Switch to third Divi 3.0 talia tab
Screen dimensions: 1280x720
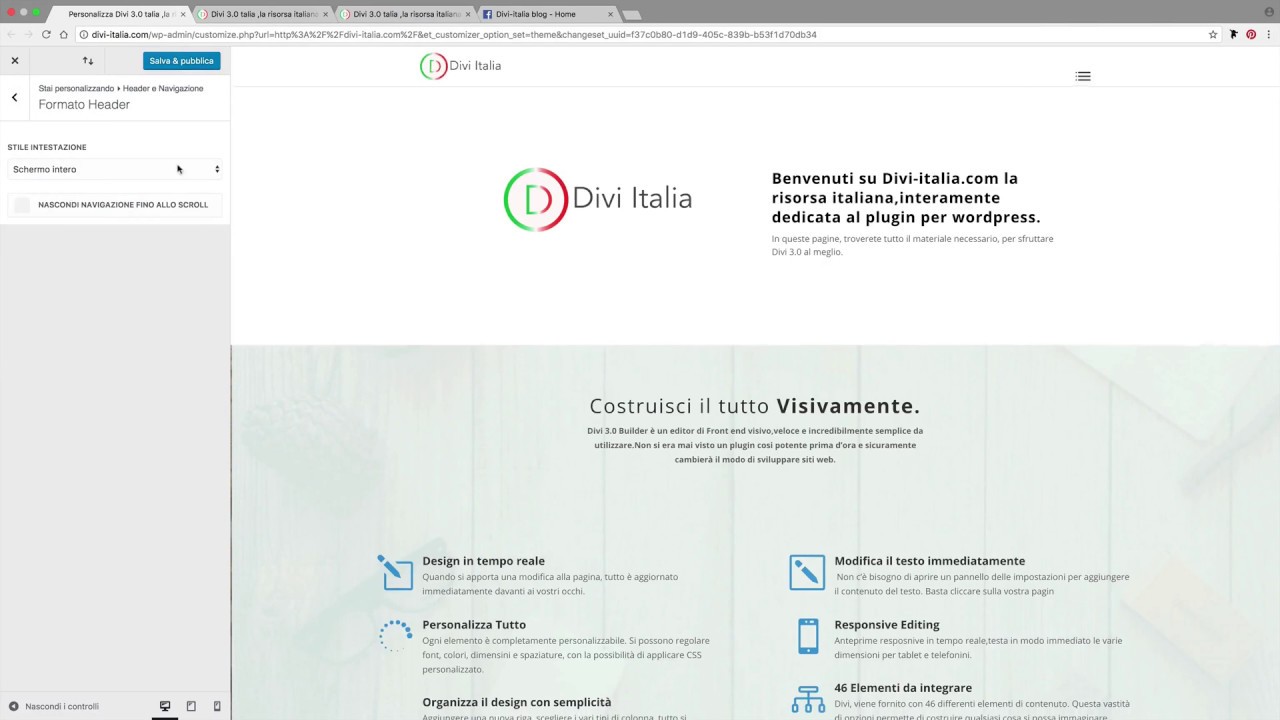[405, 14]
